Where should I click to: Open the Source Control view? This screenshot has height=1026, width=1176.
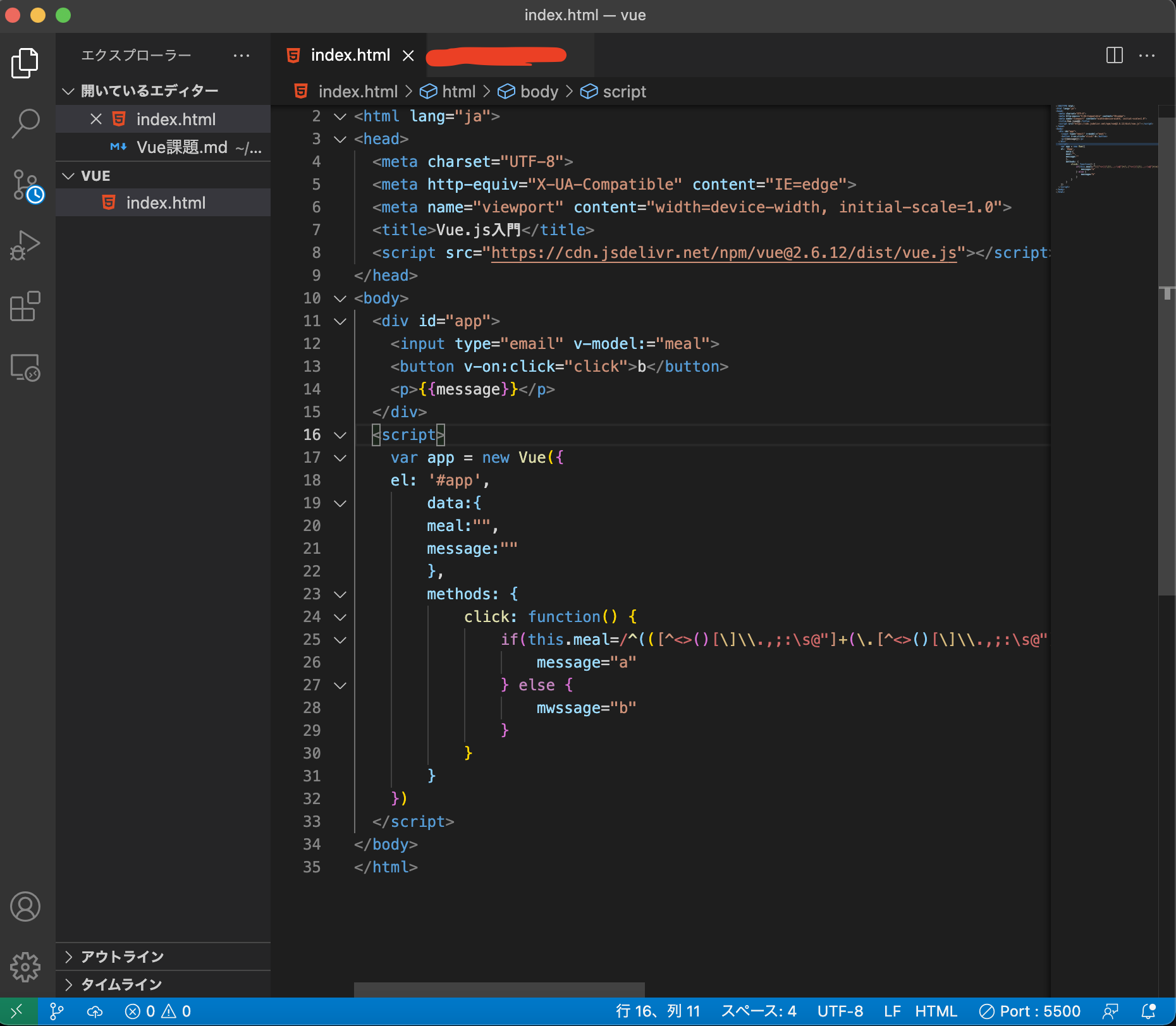point(27,186)
